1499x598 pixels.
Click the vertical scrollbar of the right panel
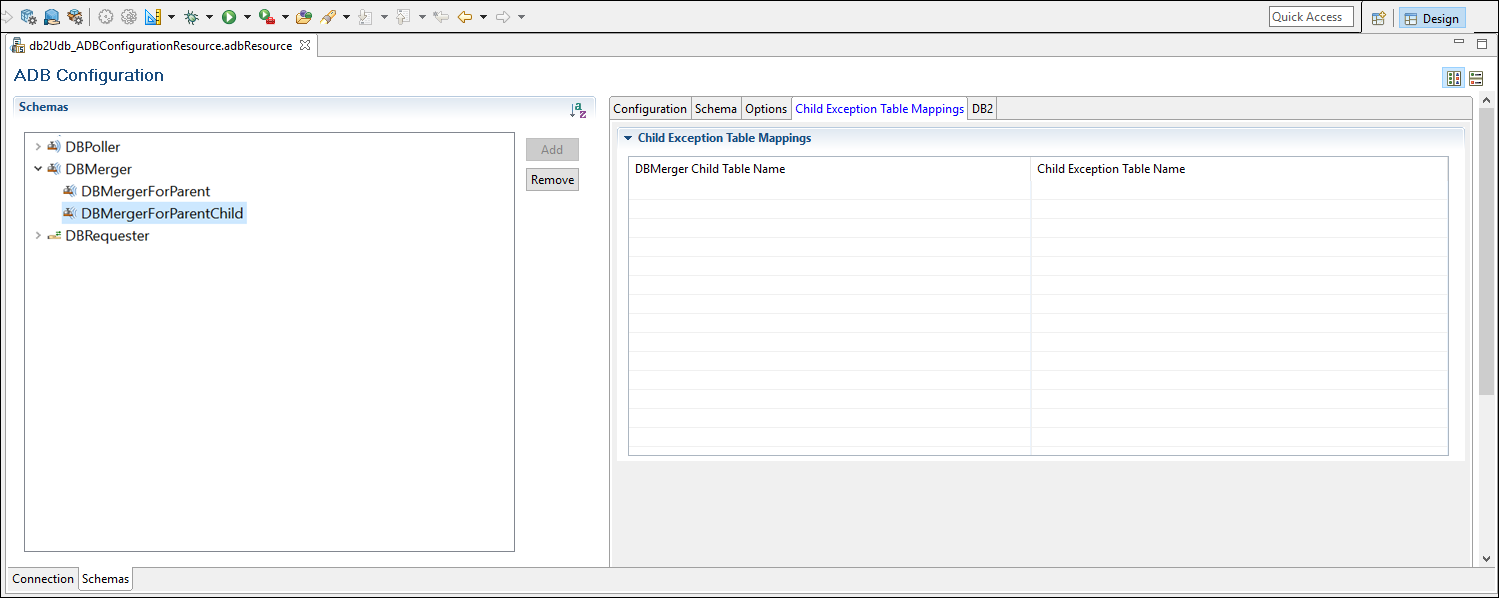(1486, 250)
